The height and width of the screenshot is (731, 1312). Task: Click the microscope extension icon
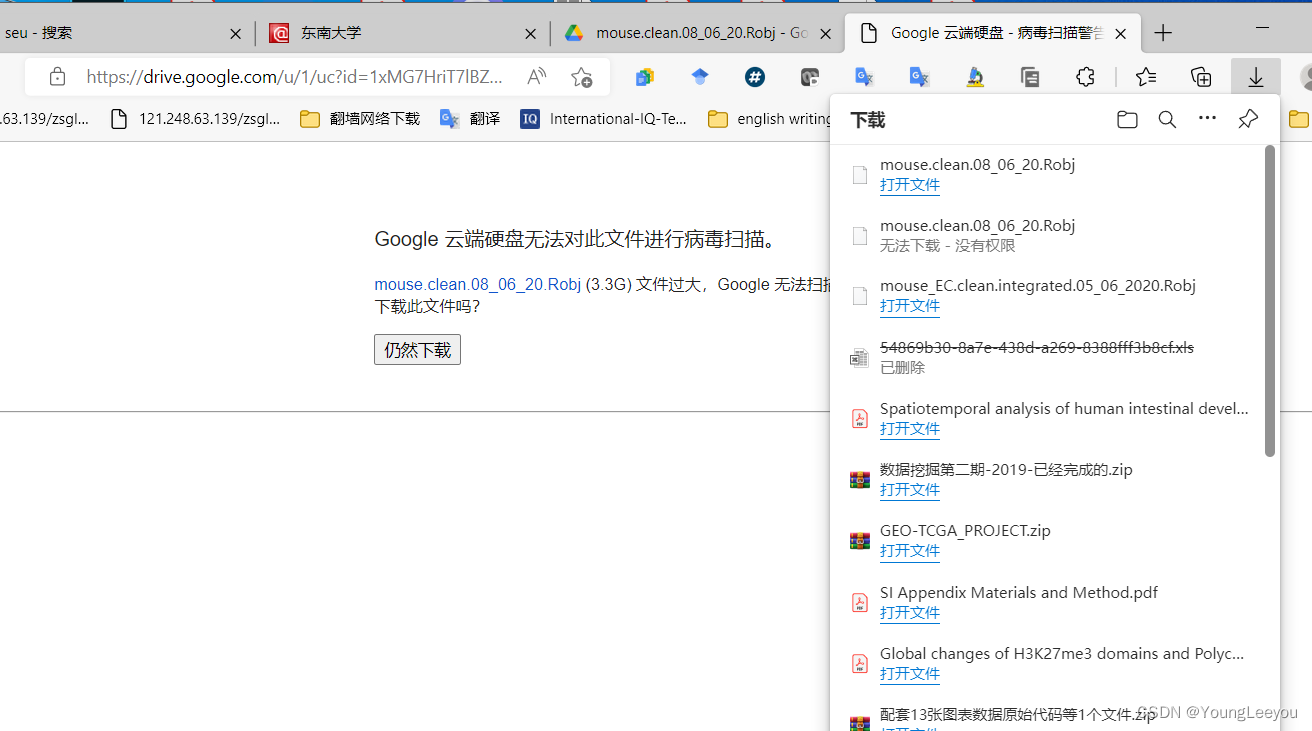click(975, 77)
